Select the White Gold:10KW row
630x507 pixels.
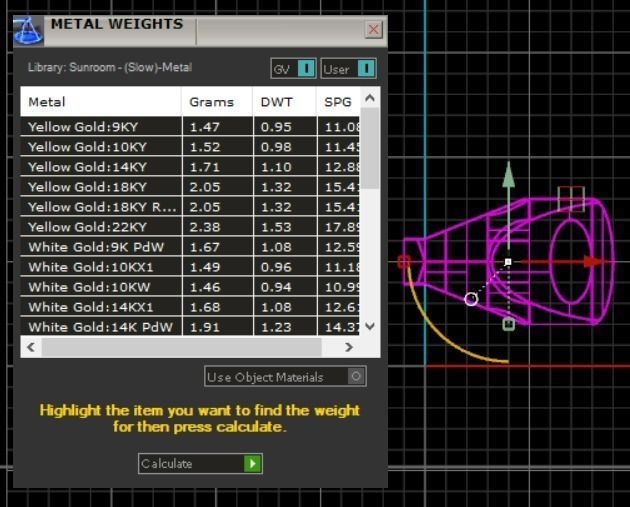[190, 288]
